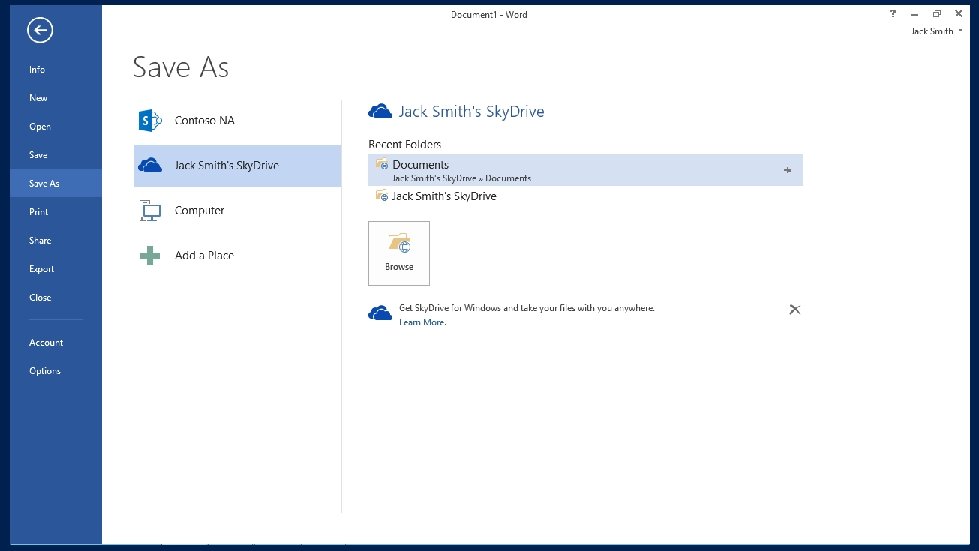
Task: Open the Jack Smith account dropdown
Action: click(x=936, y=31)
